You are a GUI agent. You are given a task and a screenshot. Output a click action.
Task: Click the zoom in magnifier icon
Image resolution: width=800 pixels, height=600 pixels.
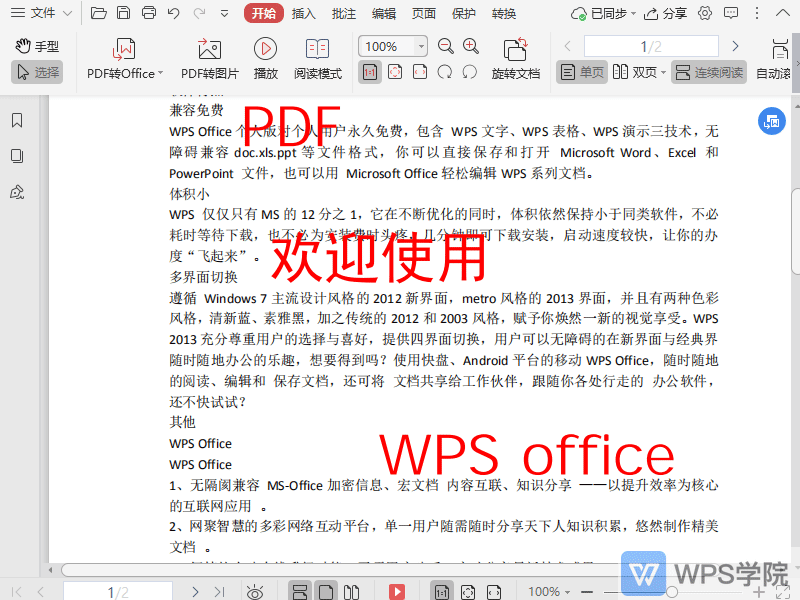[x=470, y=46]
